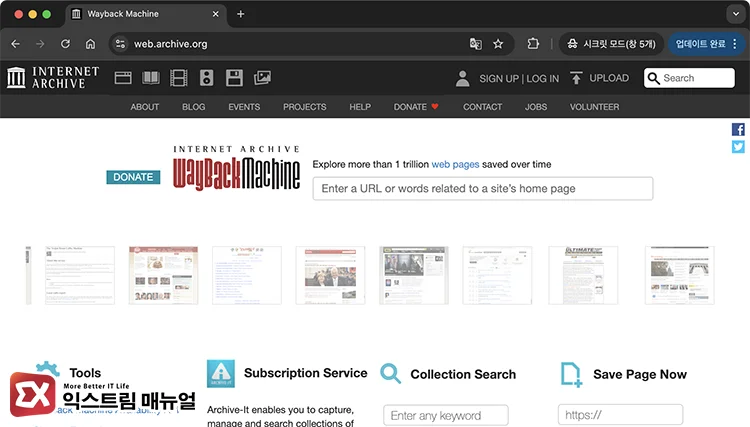Focus the Save Page Now https:// field

[x=620, y=415]
